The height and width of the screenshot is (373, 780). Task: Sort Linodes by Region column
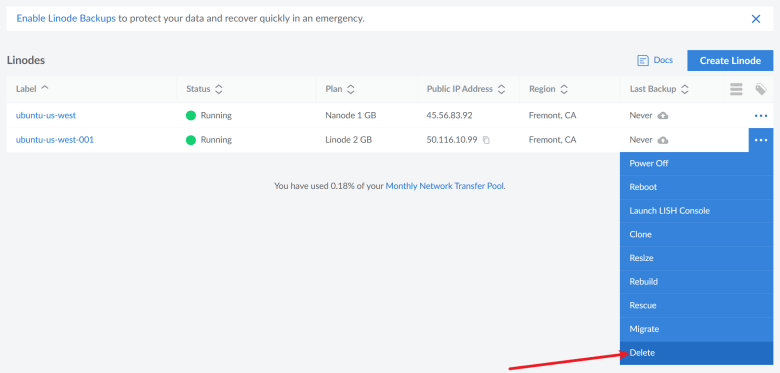pos(548,89)
